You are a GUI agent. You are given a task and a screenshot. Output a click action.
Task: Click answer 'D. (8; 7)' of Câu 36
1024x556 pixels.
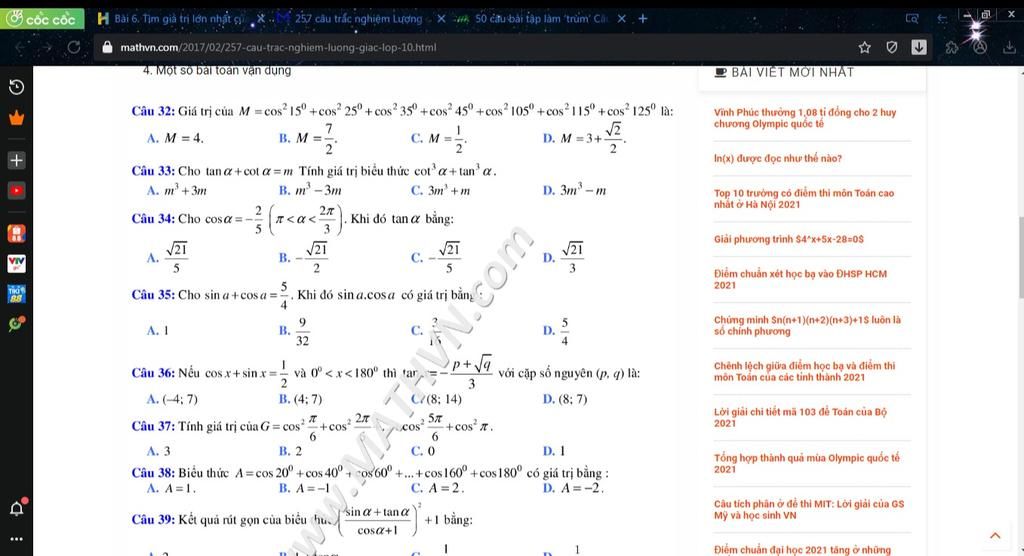565,399
